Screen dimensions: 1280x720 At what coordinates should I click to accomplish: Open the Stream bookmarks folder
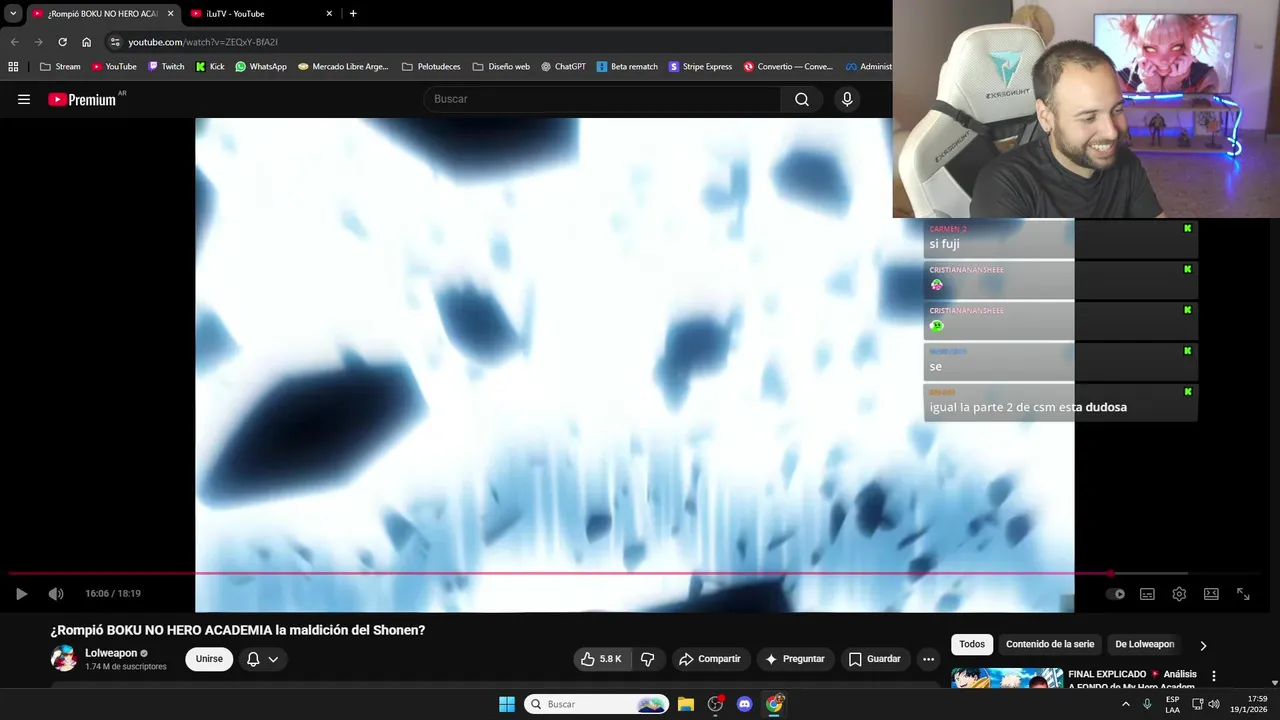click(x=60, y=67)
